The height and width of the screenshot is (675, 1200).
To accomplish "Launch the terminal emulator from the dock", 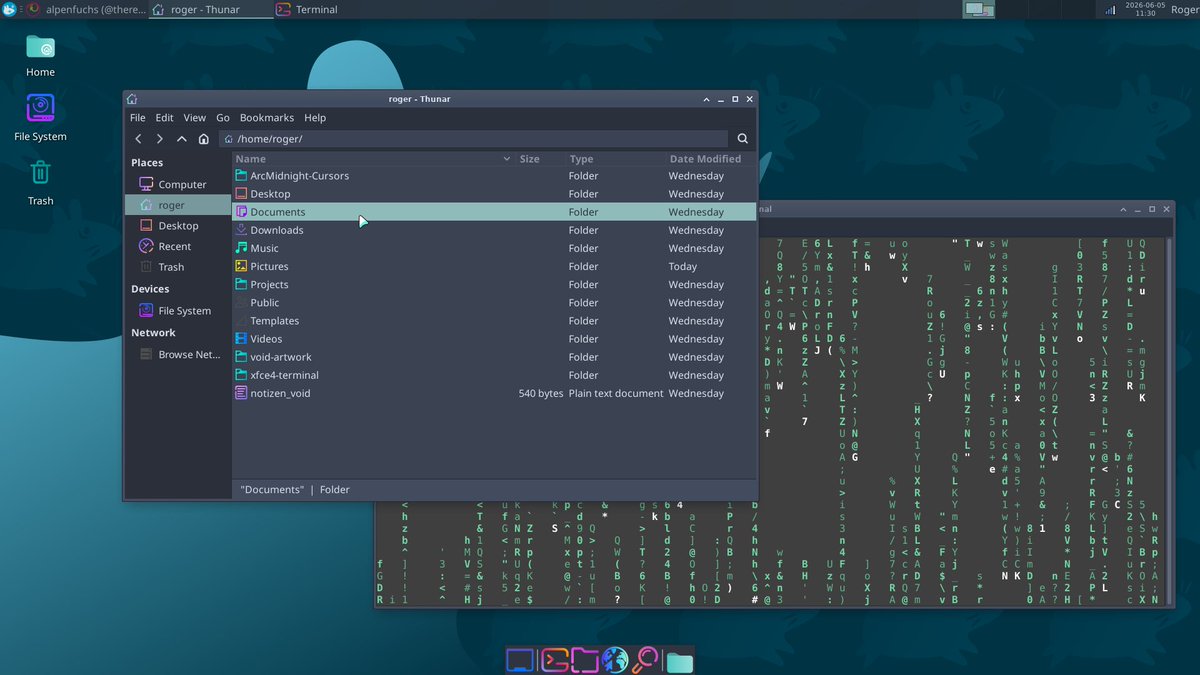I will (x=554, y=660).
